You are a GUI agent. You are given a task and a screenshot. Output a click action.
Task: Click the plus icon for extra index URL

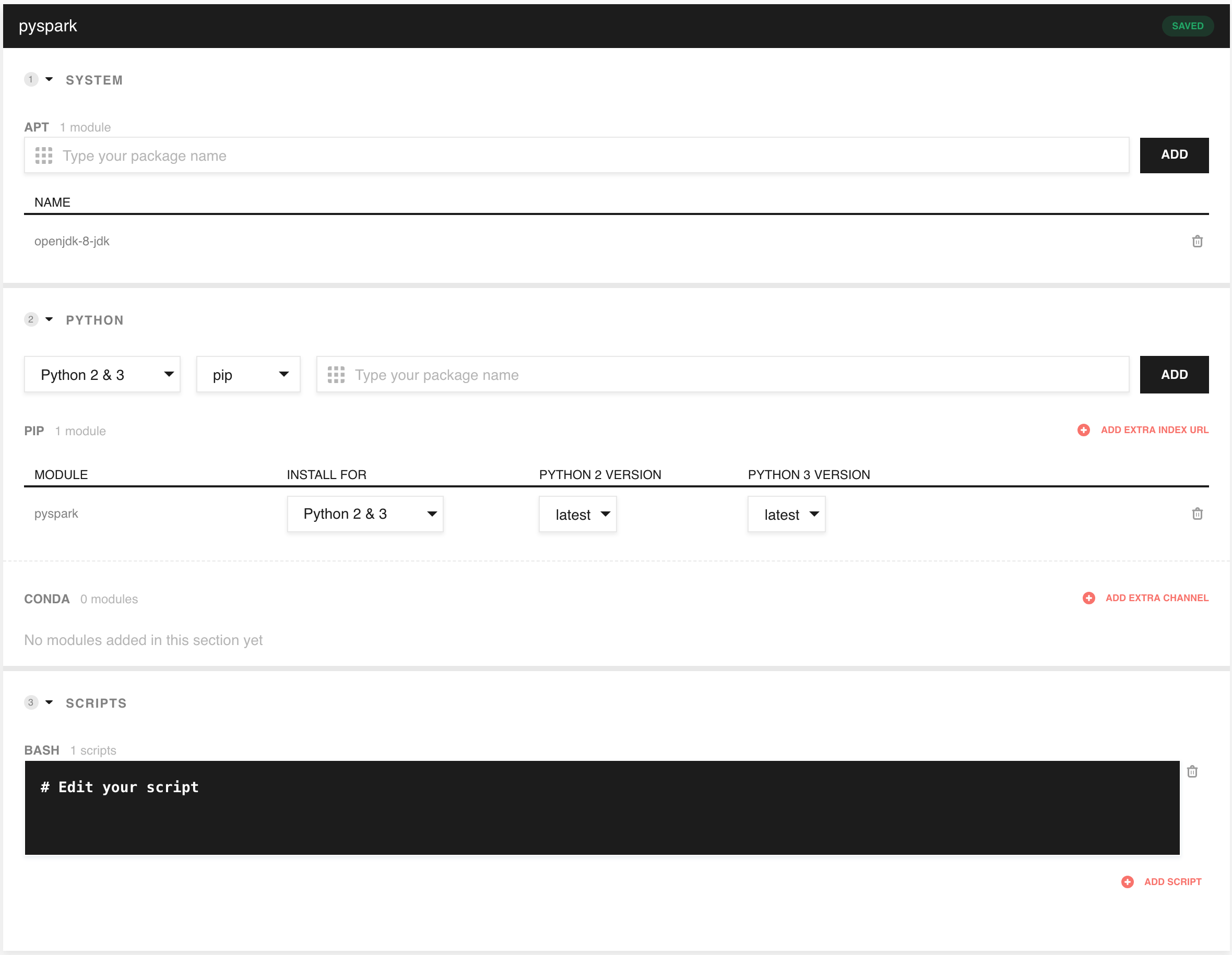coord(1083,430)
